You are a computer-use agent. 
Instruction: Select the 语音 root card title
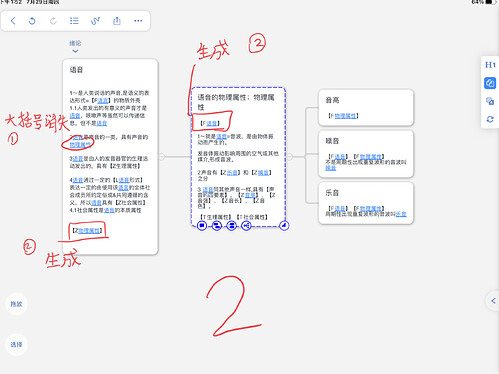(x=76, y=70)
